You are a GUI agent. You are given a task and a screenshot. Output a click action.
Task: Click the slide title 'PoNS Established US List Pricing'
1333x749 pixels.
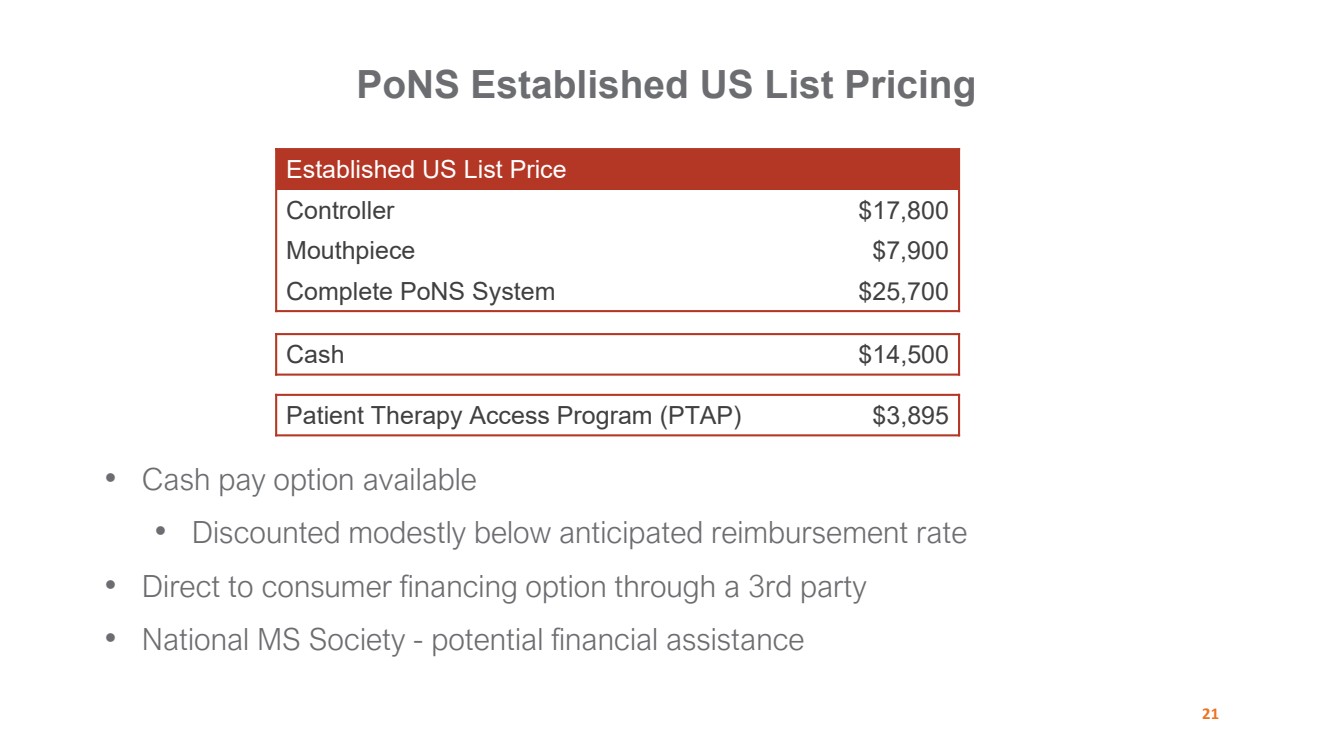point(666,85)
